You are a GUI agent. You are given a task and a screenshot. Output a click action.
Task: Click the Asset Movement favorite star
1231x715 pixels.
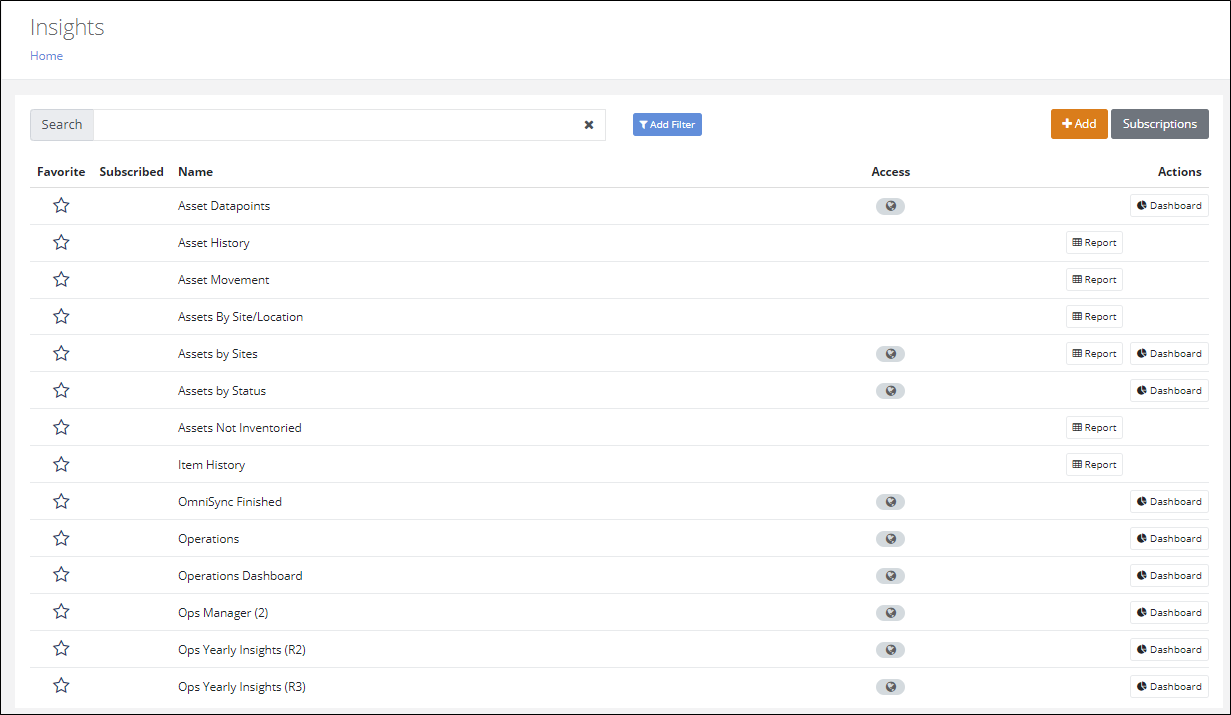pos(61,280)
